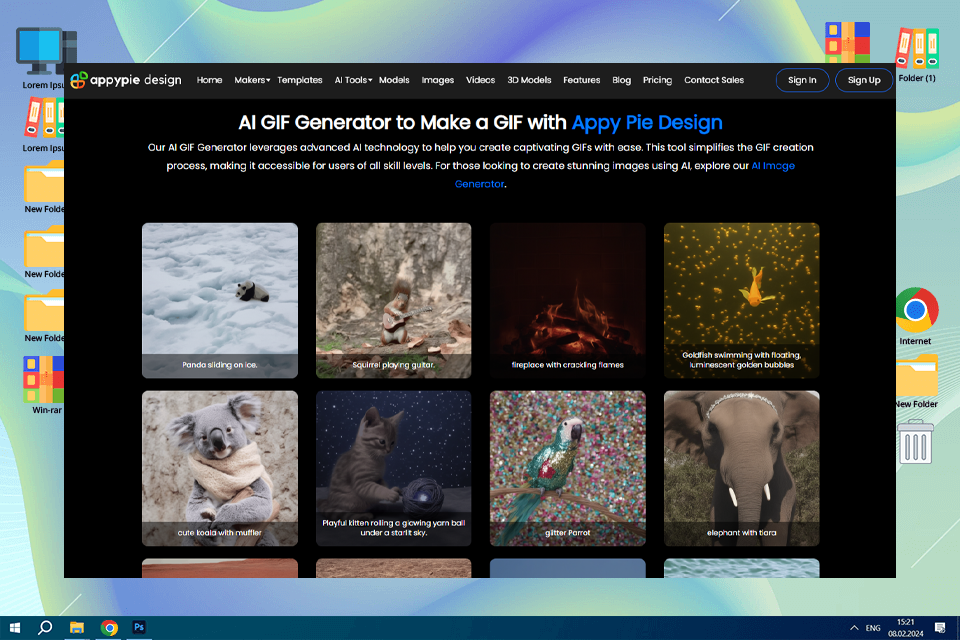This screenshot has height=640, width=960.
Task: Open the Playful kitten yarn ball GIF
Action: coord(394,469)
